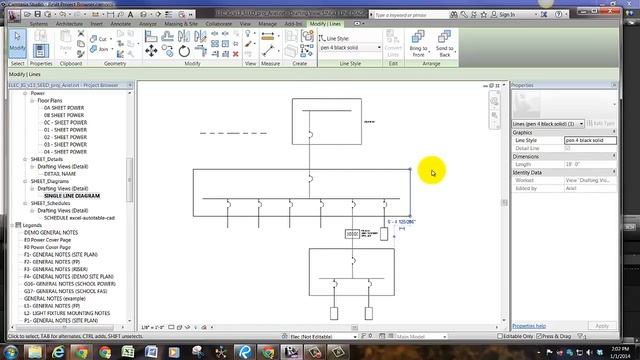Toggle the Properties palette icon in ribbon
The width and height of the screenshot is (640, 360).
point(40,51)
